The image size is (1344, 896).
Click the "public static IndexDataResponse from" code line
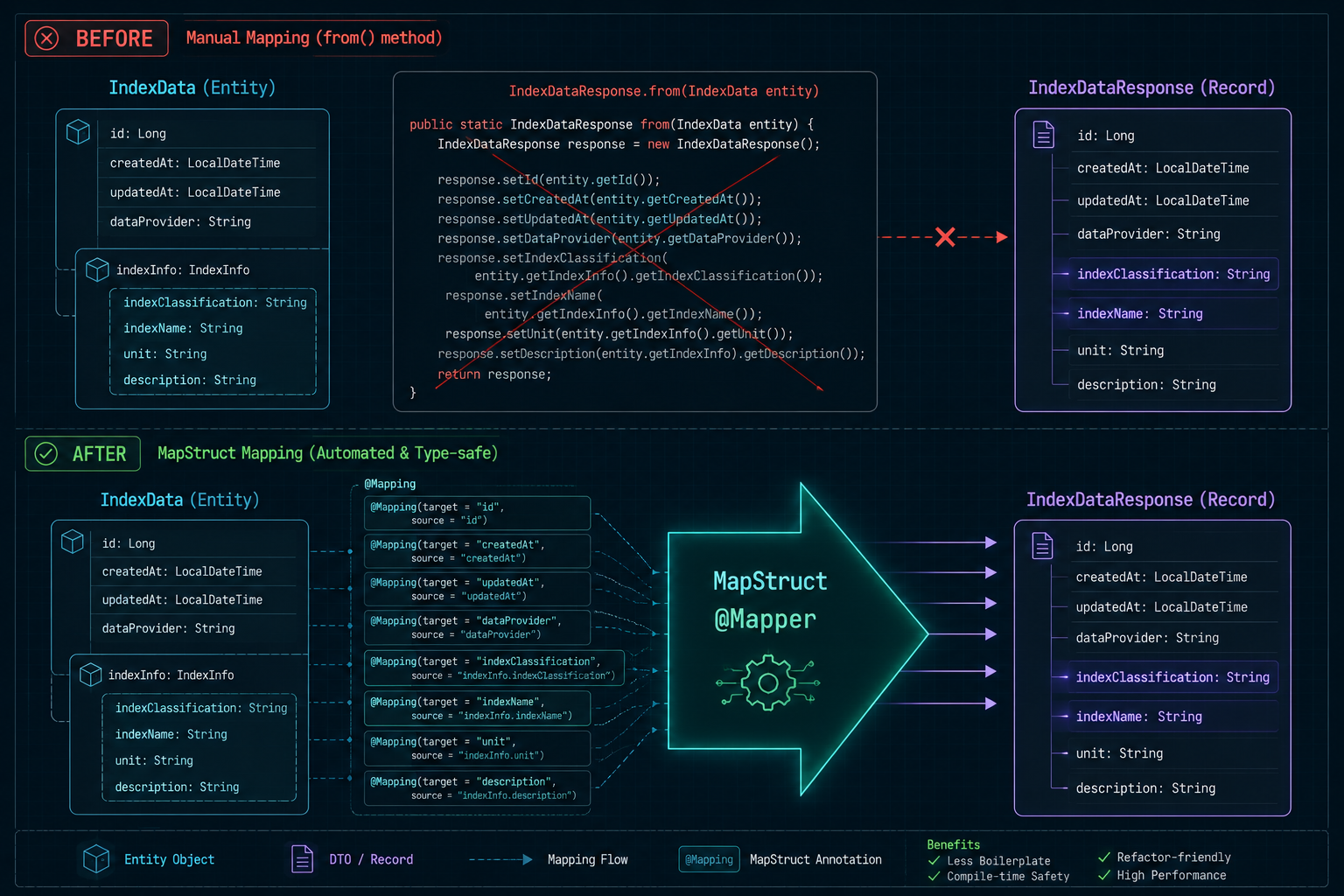(612, 124)
